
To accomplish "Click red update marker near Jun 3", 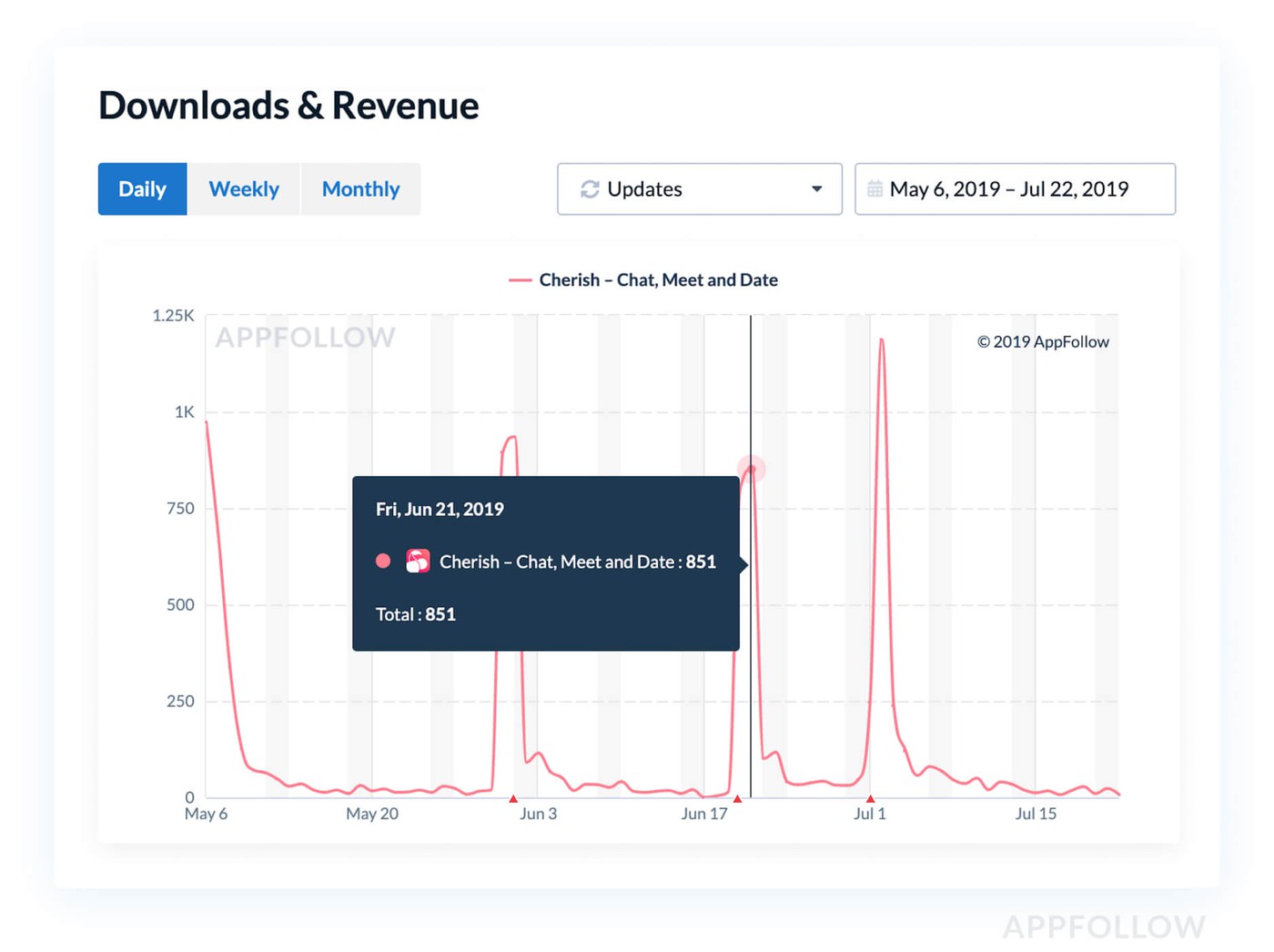I will pyautogui.click(x=513, y=799).
